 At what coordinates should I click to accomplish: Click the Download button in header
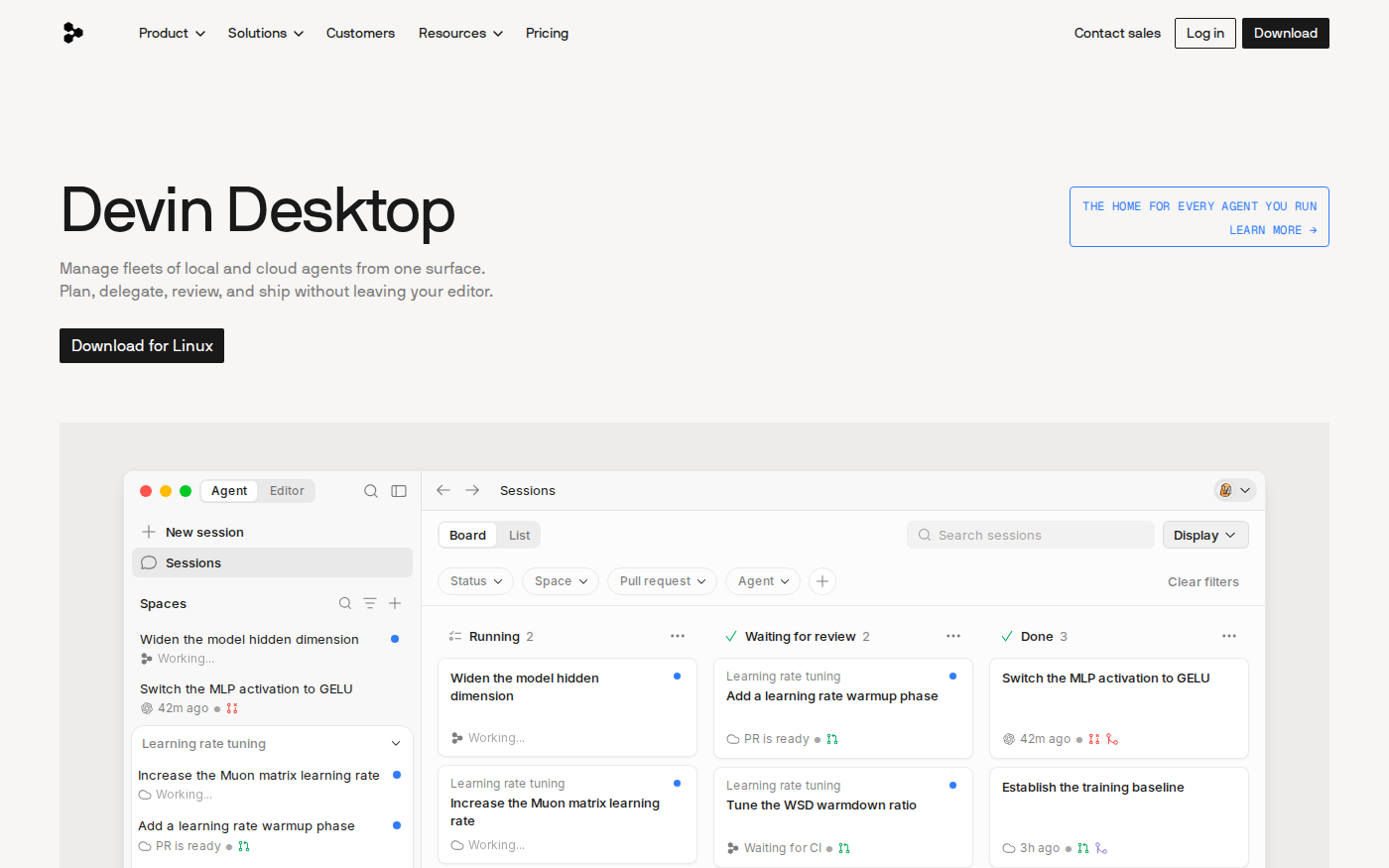1286,33
